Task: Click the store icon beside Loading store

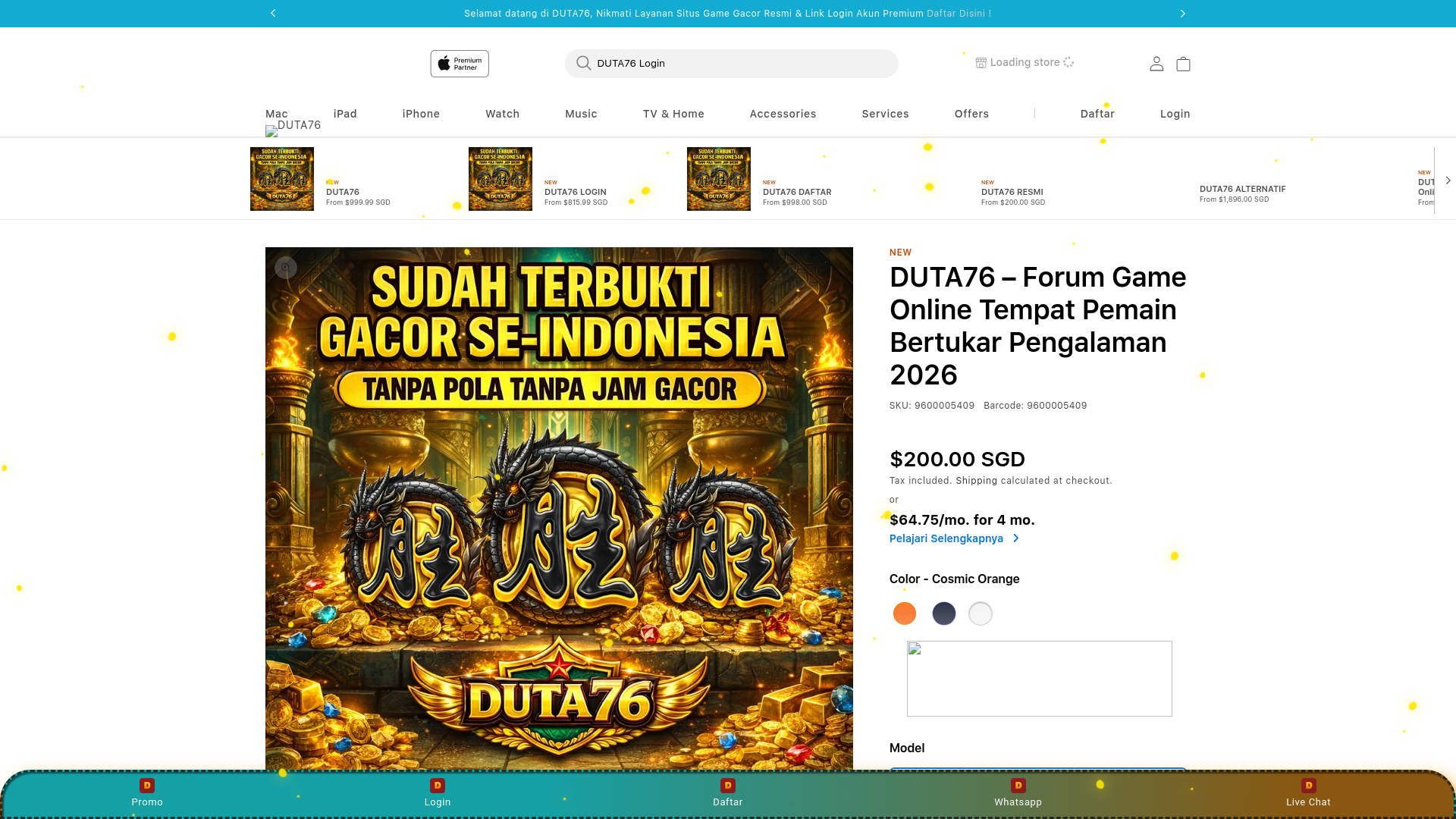Action: pos(981,63)
